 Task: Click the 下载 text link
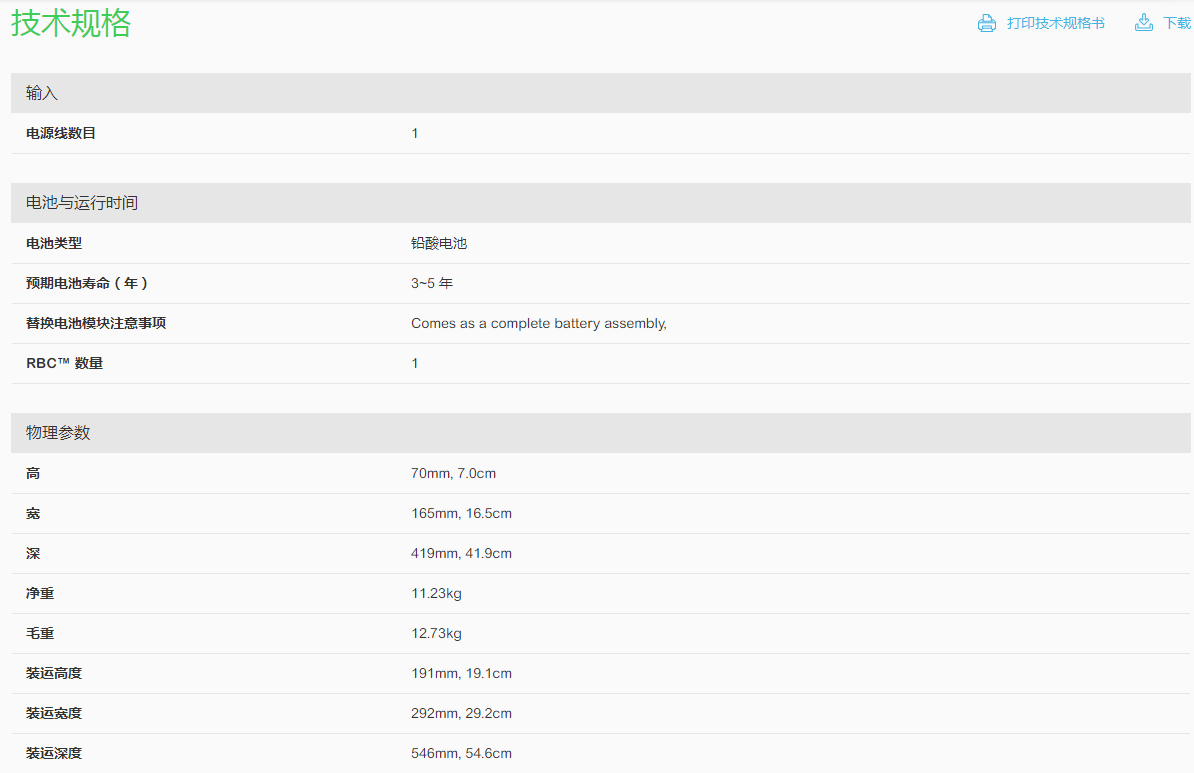point(1177,23)
